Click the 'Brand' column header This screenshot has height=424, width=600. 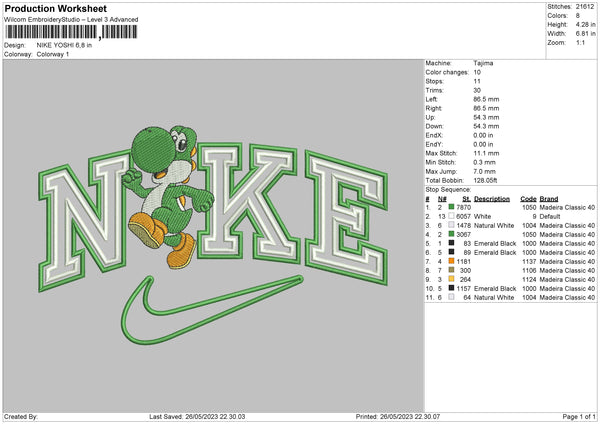click(x=549, y=199)
